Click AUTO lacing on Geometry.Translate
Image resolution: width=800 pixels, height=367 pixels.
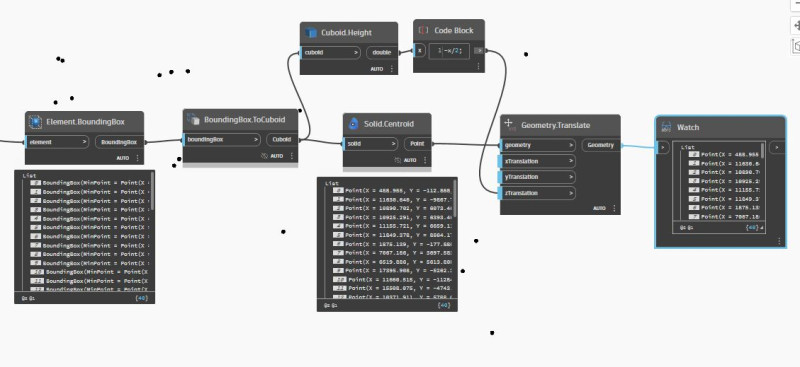pos(599,208)
